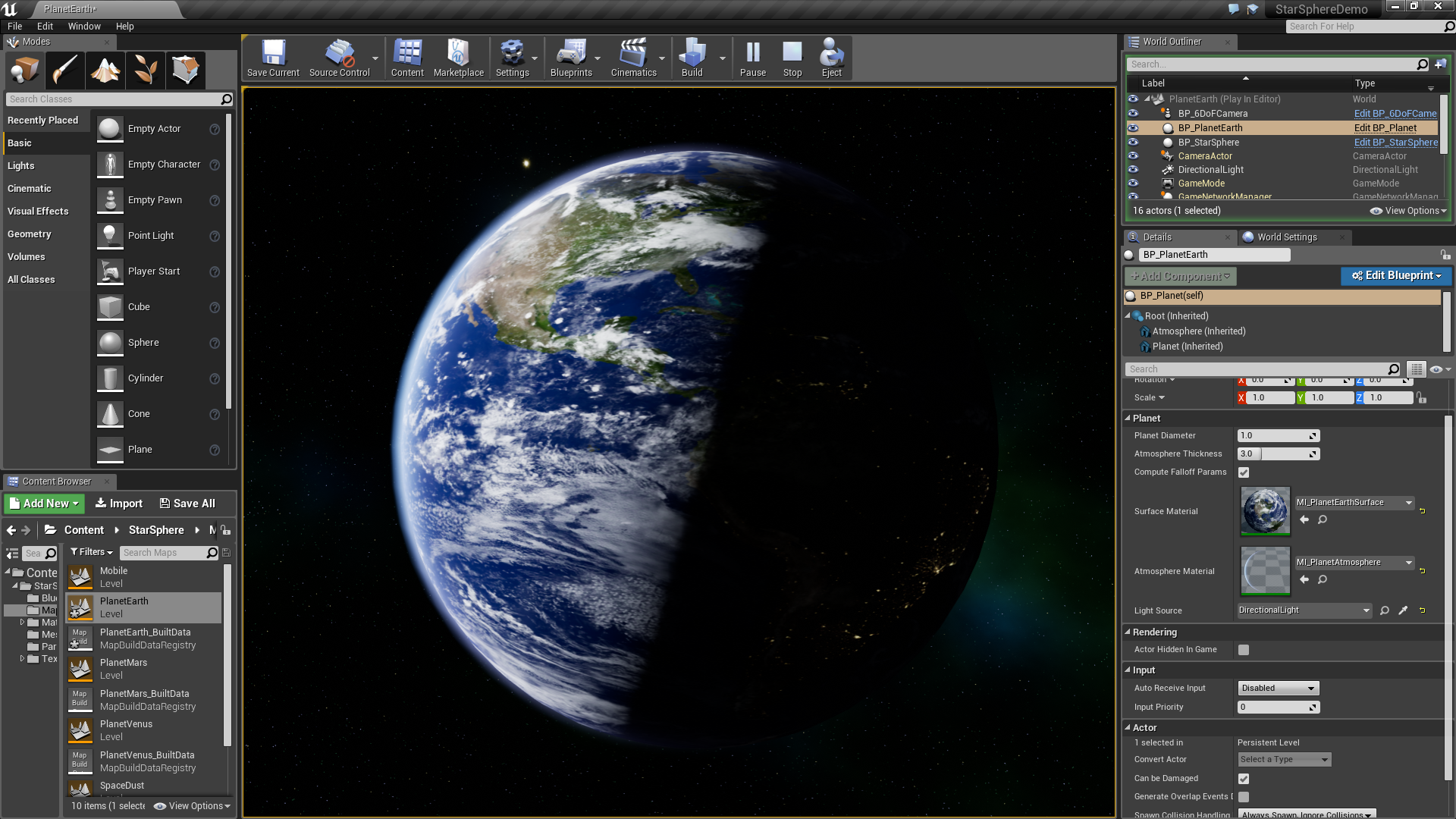Open the Blueprints toolbar icon
The image size is (1456, 819).
coord(571,58)
